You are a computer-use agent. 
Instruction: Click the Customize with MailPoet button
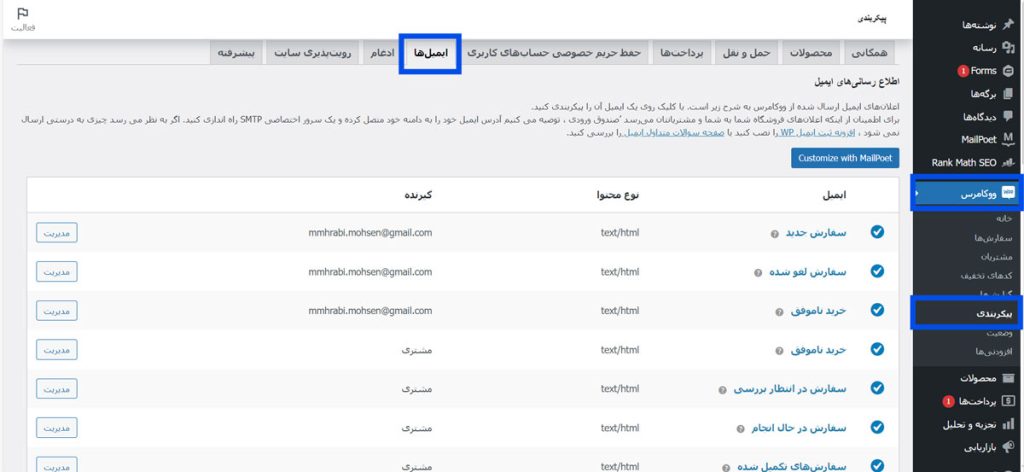844,158
